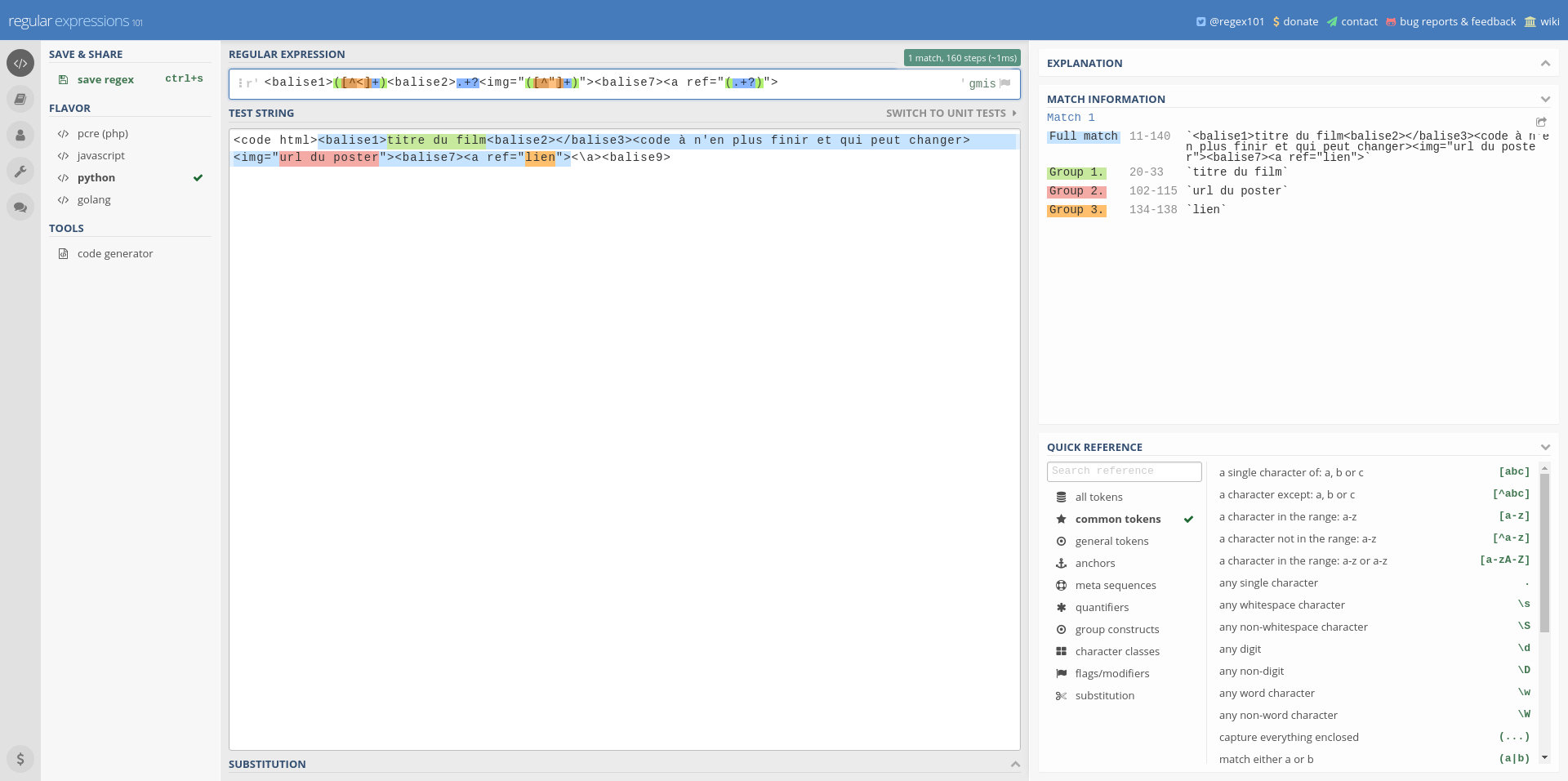
Task: Export match information share icon
Action: coord(1541,122)
